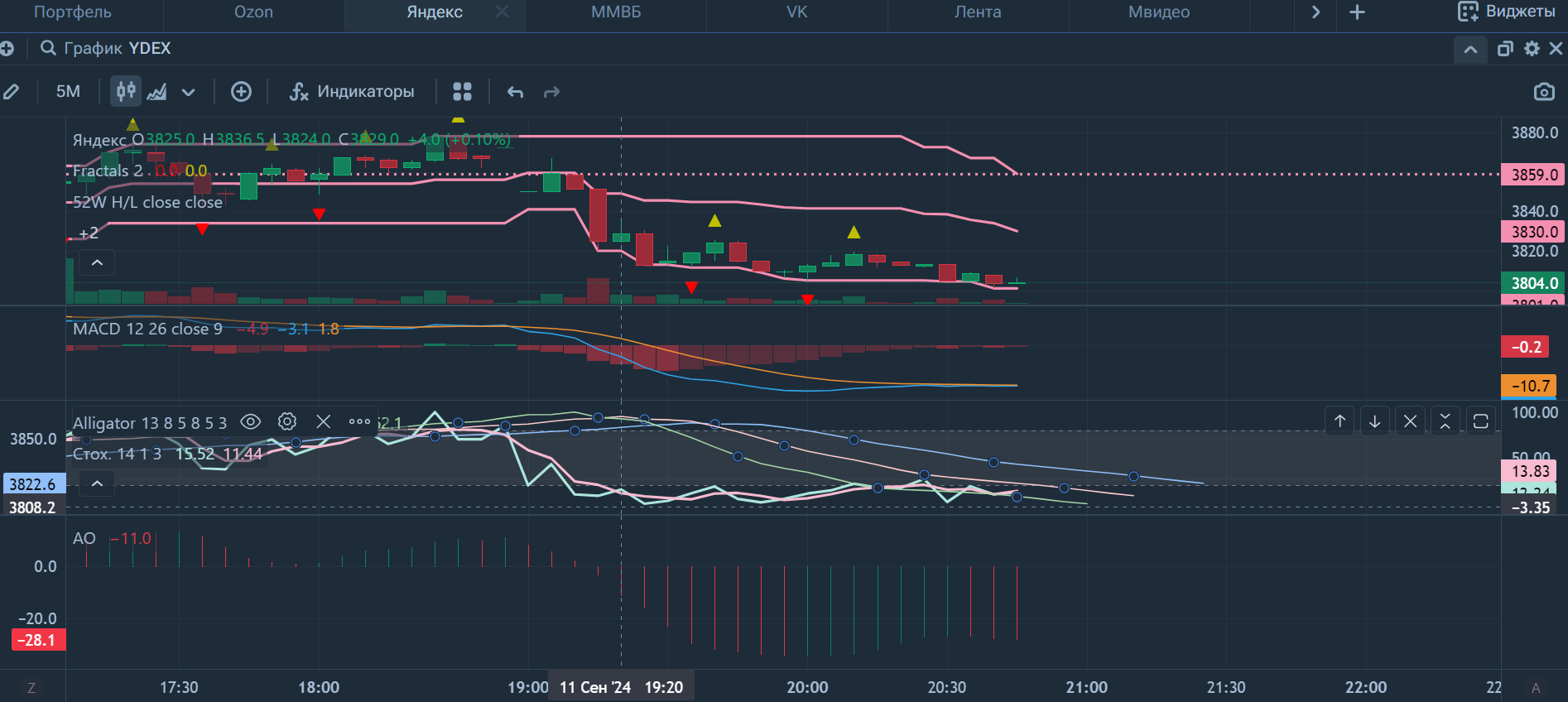Collapse Alligator pane legend
This screenshot has height=702, width=1568.
[97, 483]
